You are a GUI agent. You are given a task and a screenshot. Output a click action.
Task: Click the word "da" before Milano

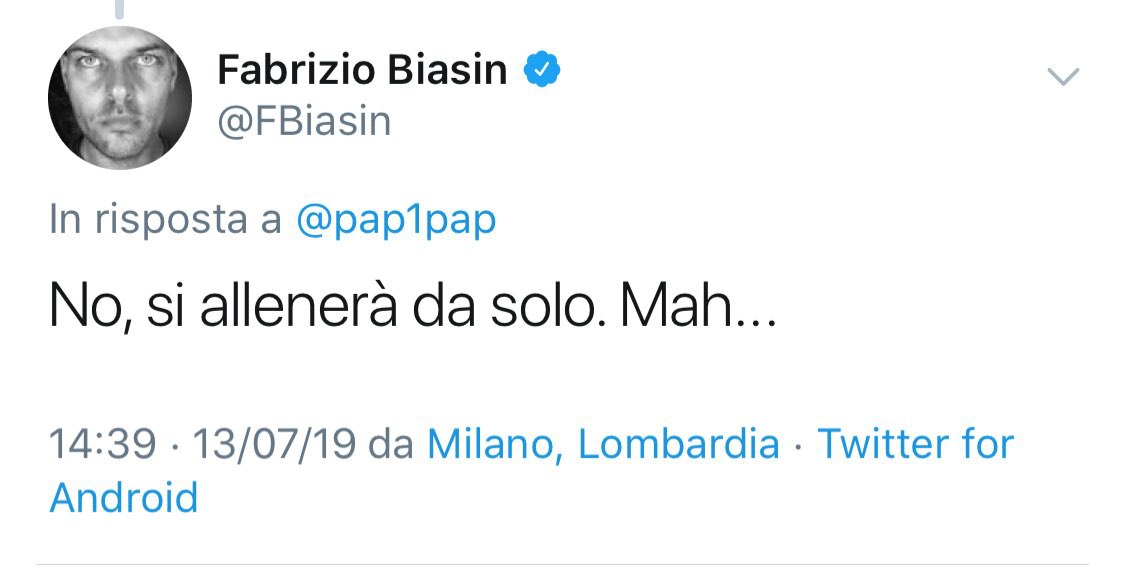(390, 444)
